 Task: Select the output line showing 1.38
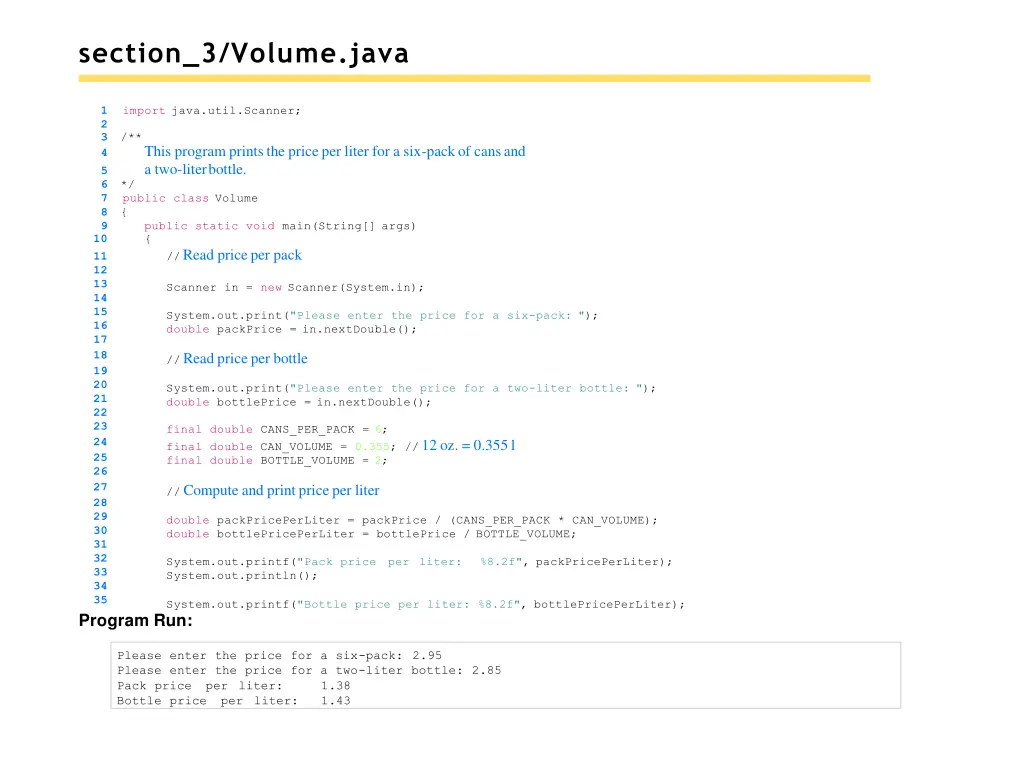(x=230, y=685)
